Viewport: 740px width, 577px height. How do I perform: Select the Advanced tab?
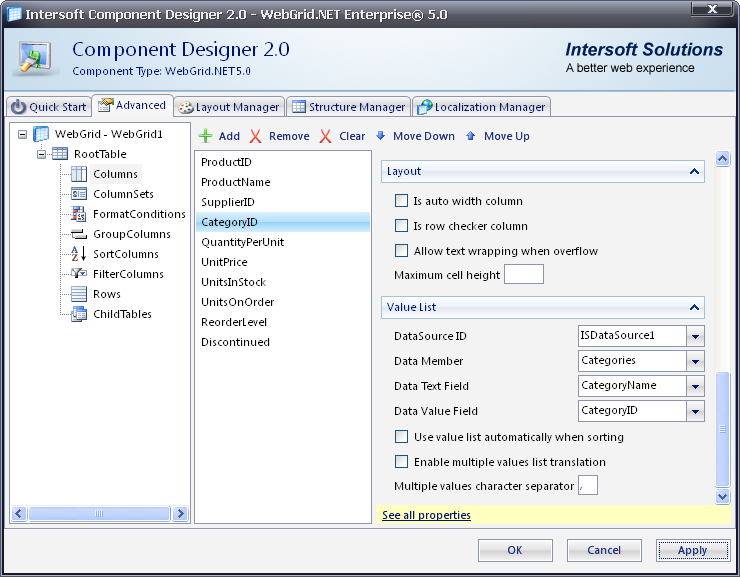click(x=132, y=105)
